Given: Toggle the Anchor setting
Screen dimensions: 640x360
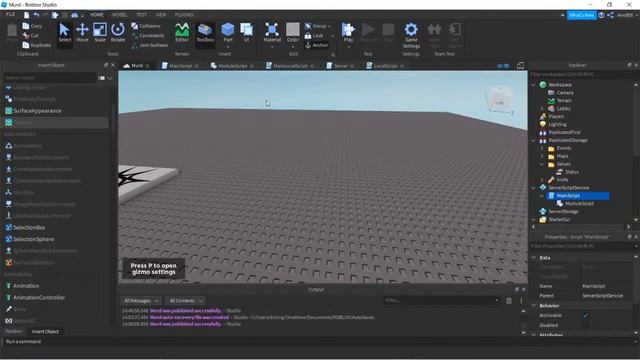Looking at the screenshot, I should coord(316,45).
